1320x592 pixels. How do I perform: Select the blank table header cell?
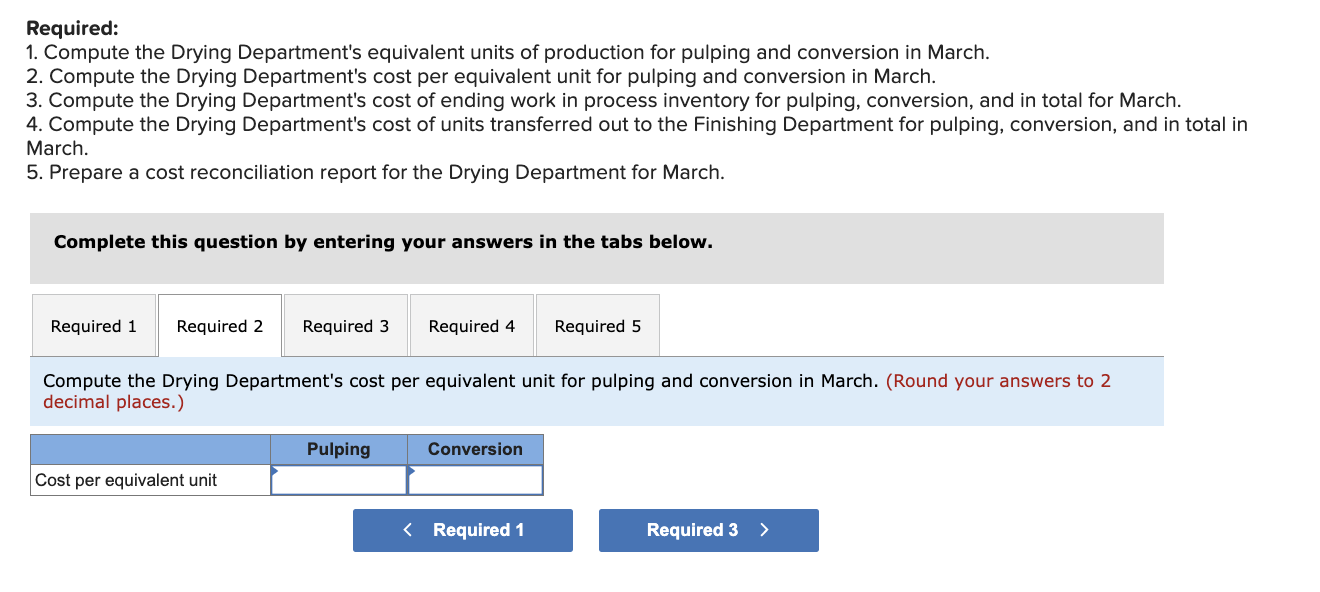point(150,449)
